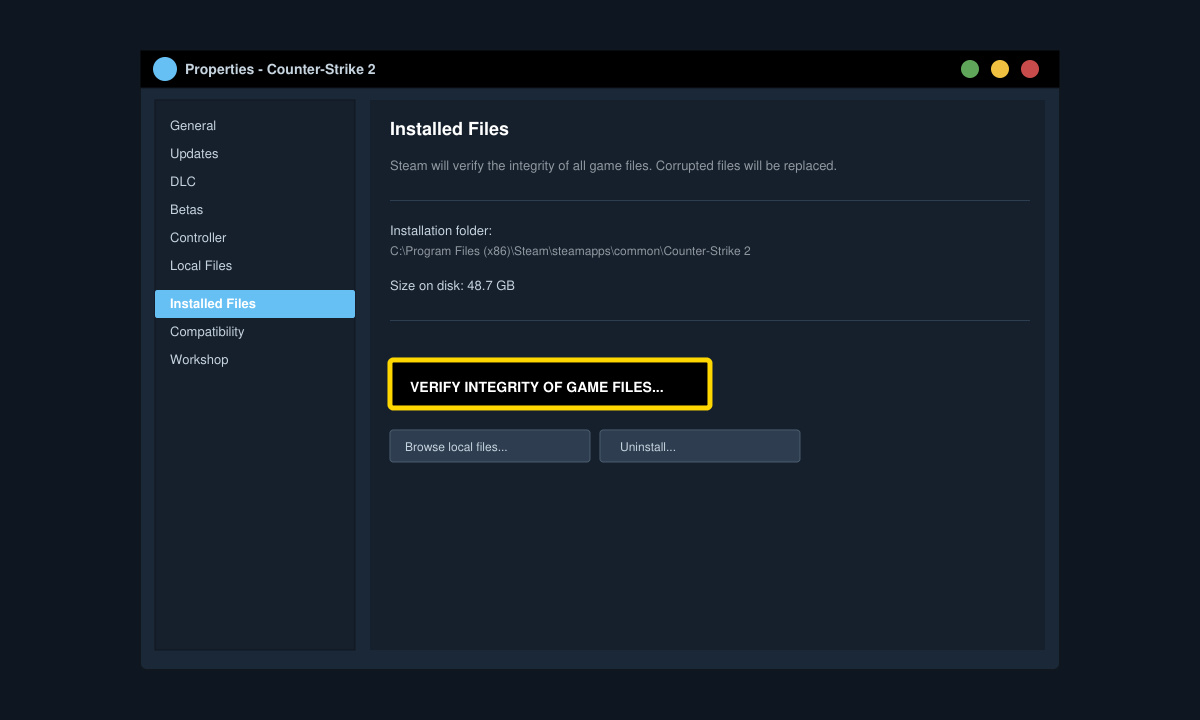Click the yellow window control dot
Viewport: 1200px width, 720px height.
1000,69
